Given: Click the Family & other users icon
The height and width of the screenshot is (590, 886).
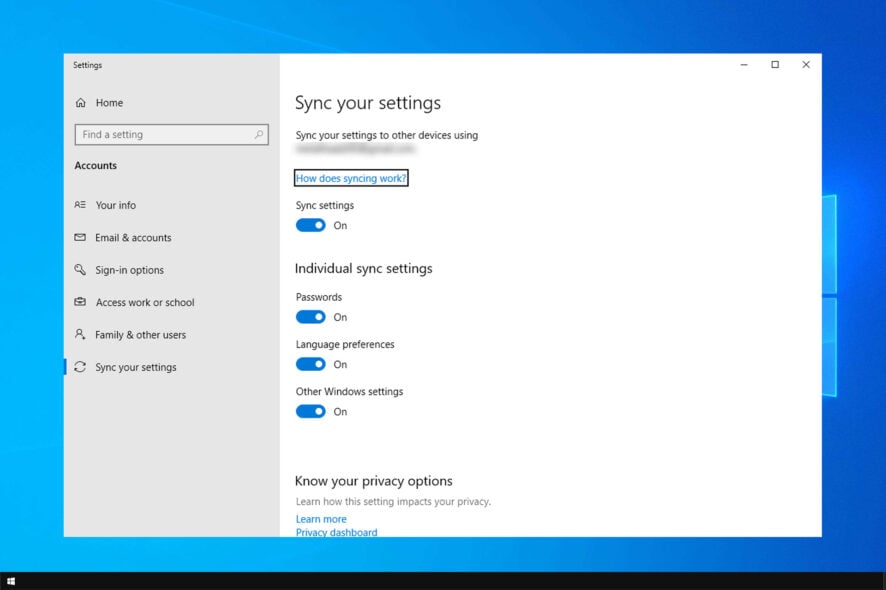Looking at the screenshot, I should tap(80, 335).
